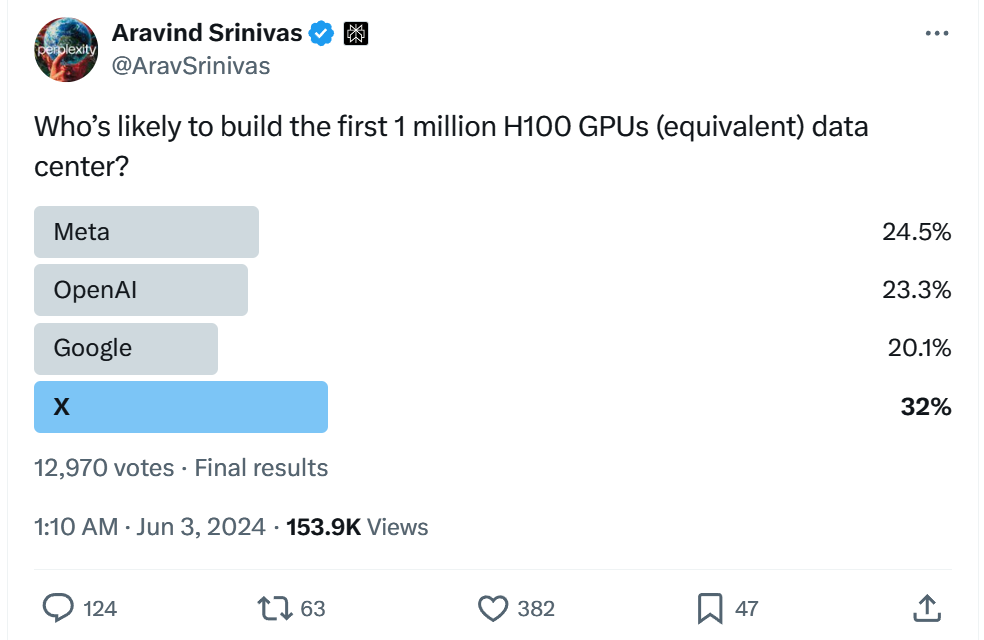
Task: Open the share post icon
Action: pos(926,607)
